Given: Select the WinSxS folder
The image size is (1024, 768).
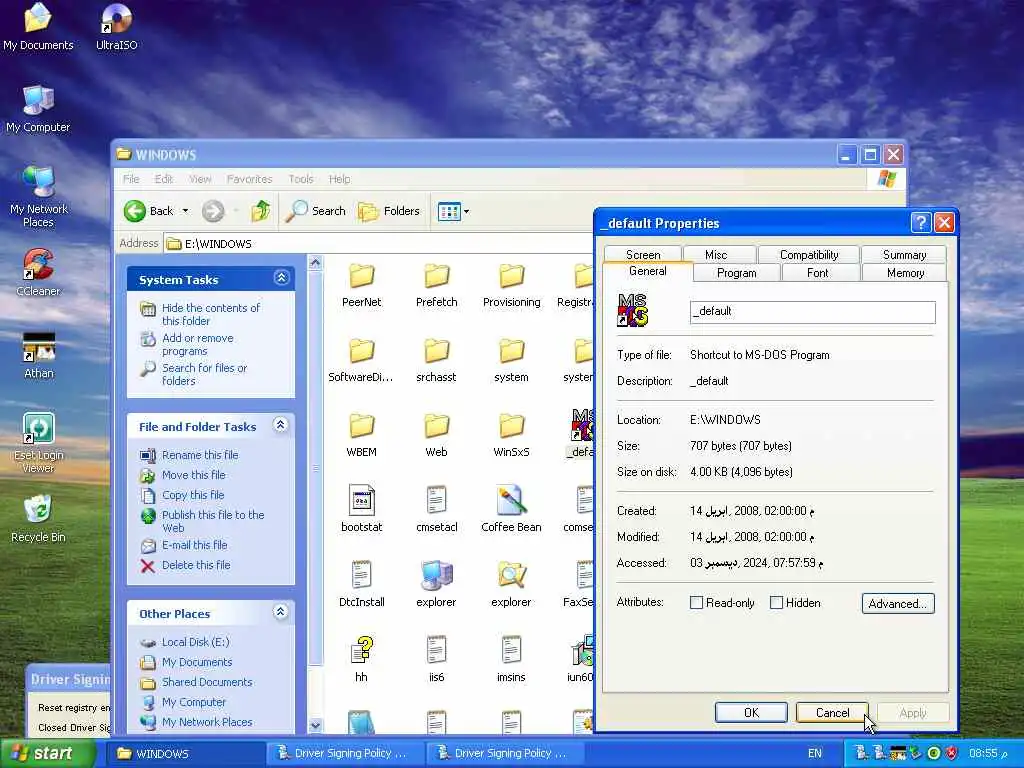Looking at the screenshot, I should (x=511, y=436).
